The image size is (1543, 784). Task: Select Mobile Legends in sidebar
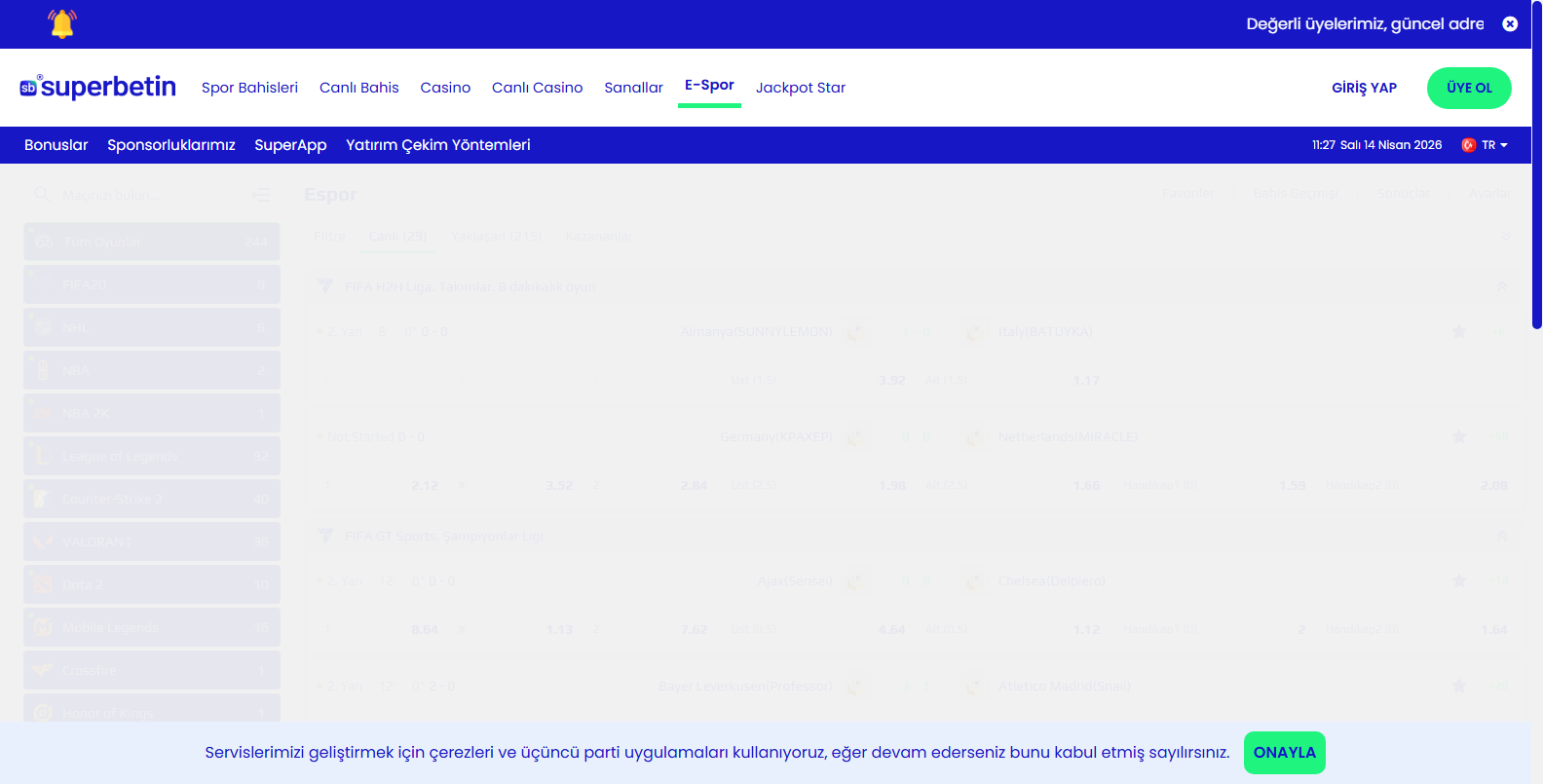[152, 627]
